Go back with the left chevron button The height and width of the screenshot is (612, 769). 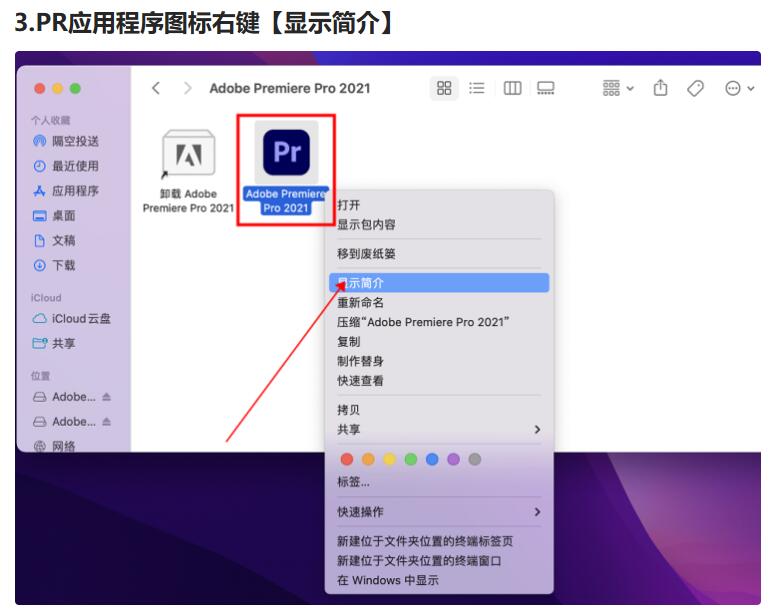(x=156, y=88)
